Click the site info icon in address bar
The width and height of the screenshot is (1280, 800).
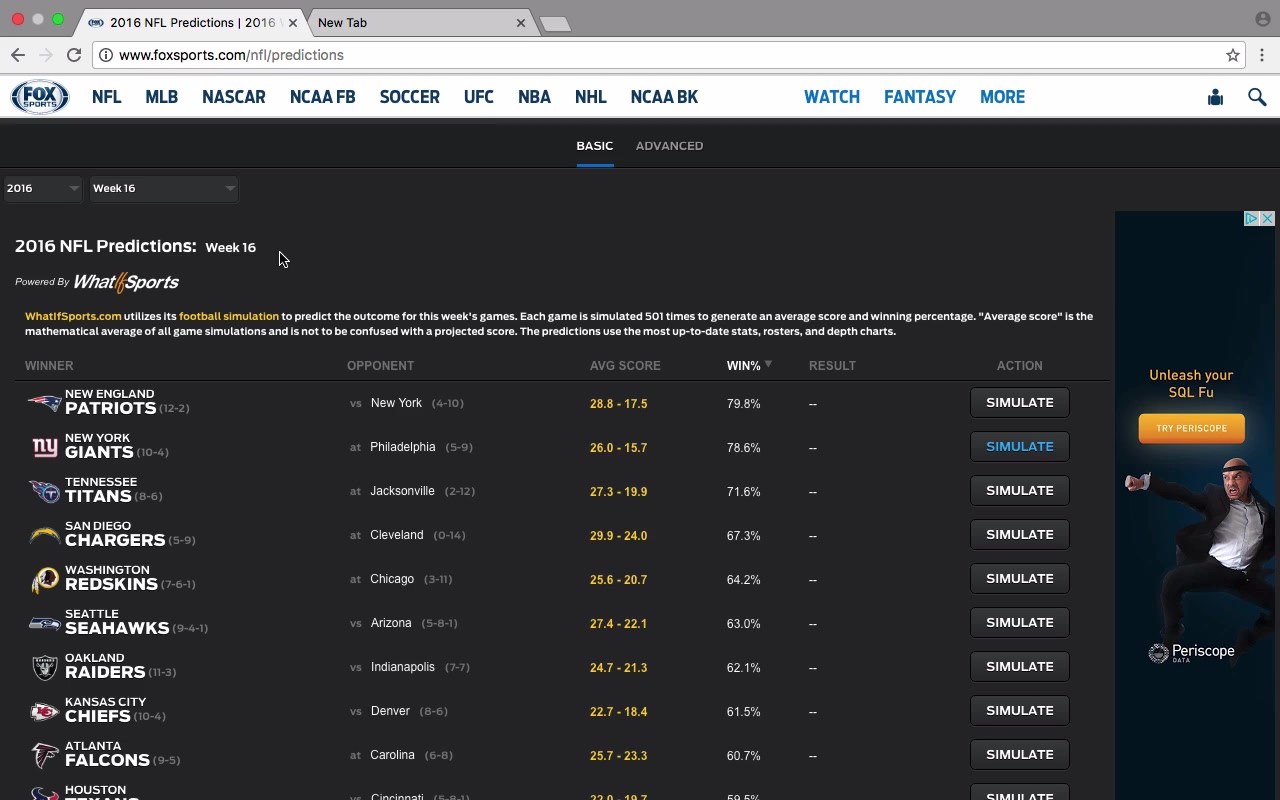click(105, 55)
